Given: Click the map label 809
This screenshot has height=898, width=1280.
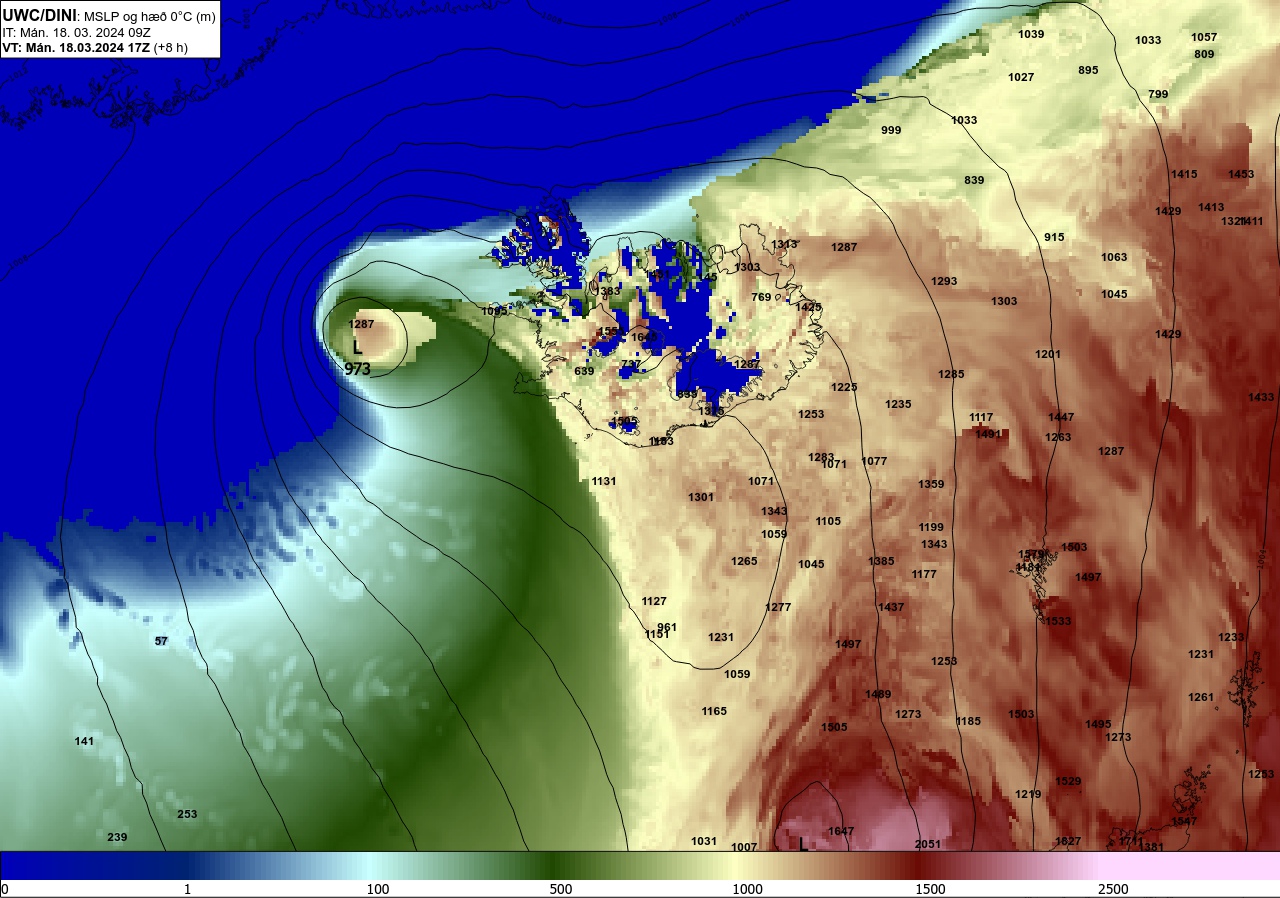Looking at the screenshot, I should click(1204, 54).
